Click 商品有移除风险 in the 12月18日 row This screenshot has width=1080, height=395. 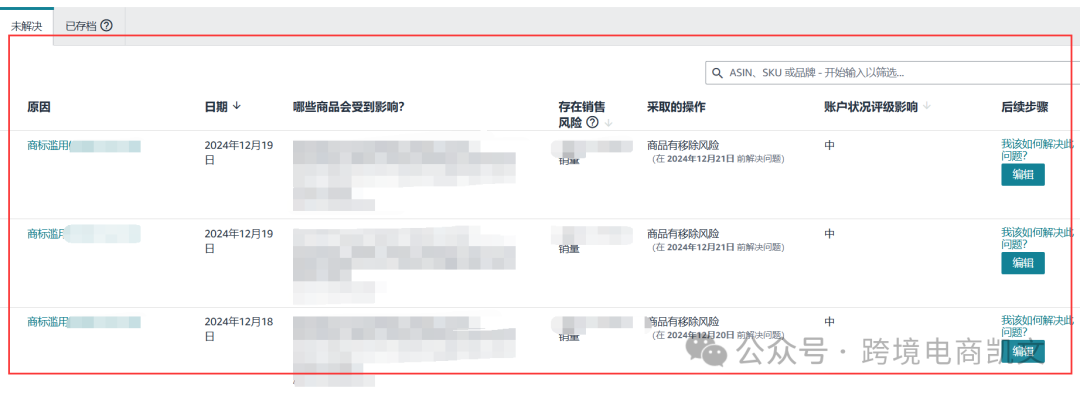pos(683,322)
